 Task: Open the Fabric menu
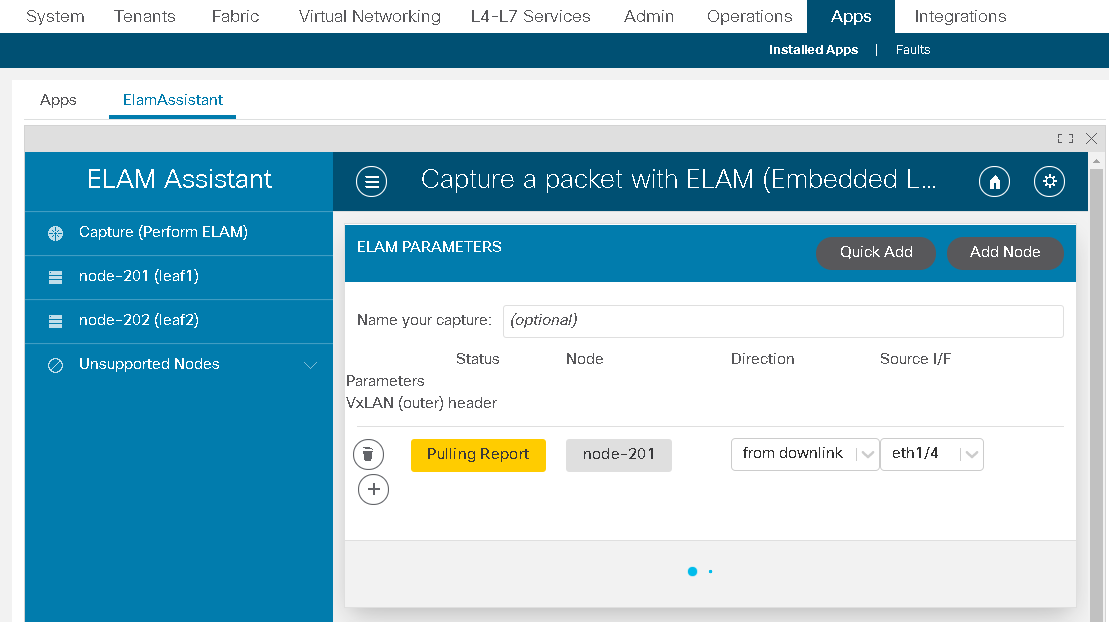[236, 16]
